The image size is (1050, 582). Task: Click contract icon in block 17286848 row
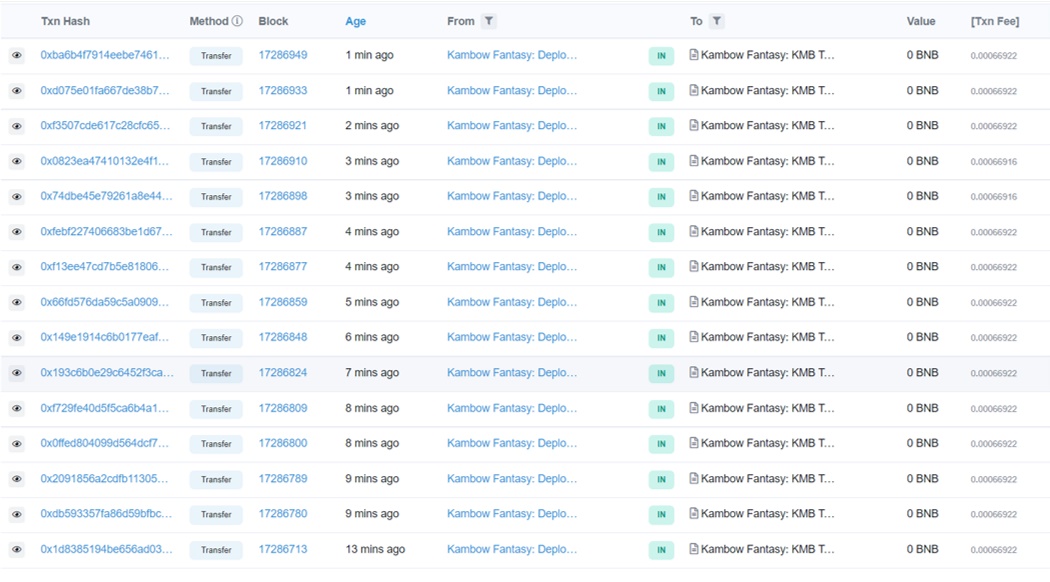tap(694, 337)
